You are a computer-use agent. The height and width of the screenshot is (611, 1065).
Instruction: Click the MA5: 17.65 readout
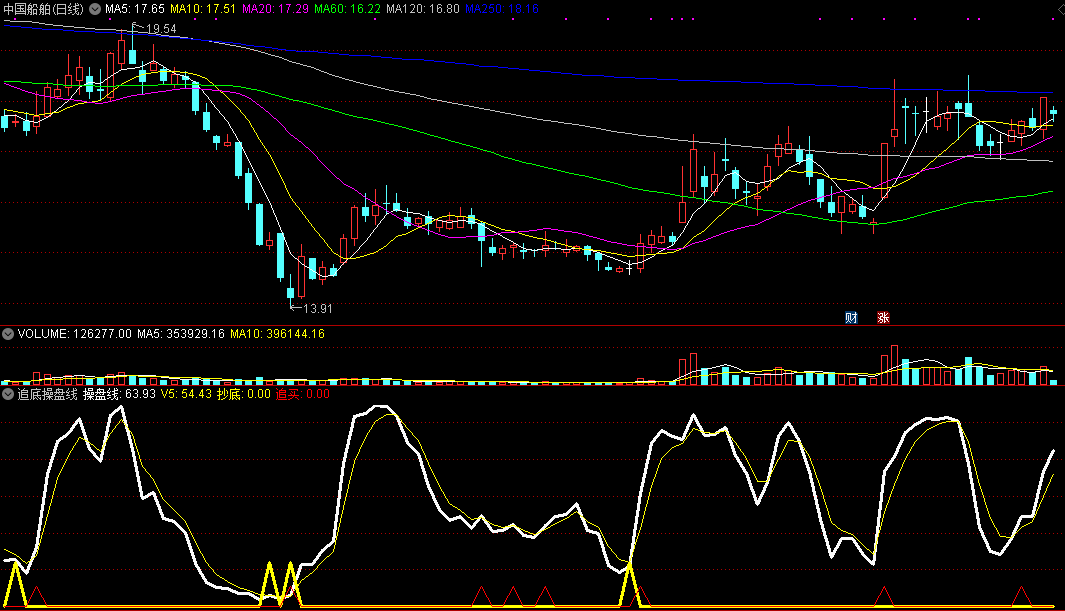tap(134, 9)
